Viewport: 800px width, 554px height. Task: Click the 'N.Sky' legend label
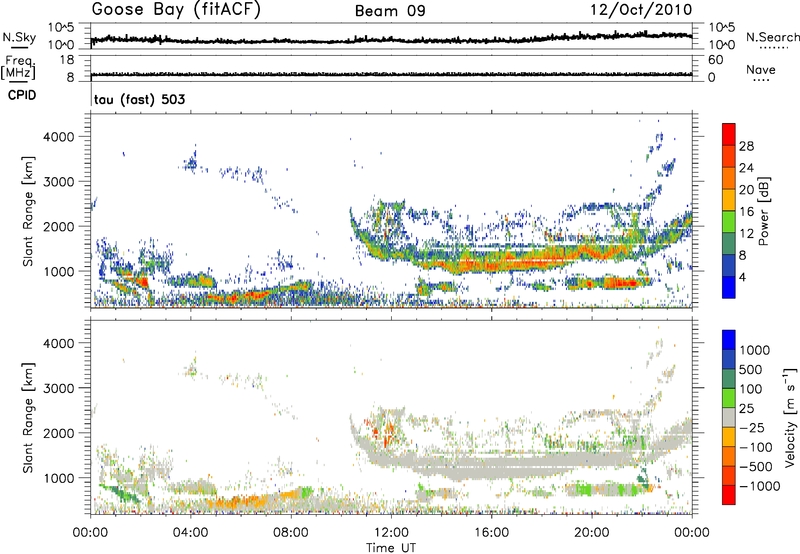(19, 37)
